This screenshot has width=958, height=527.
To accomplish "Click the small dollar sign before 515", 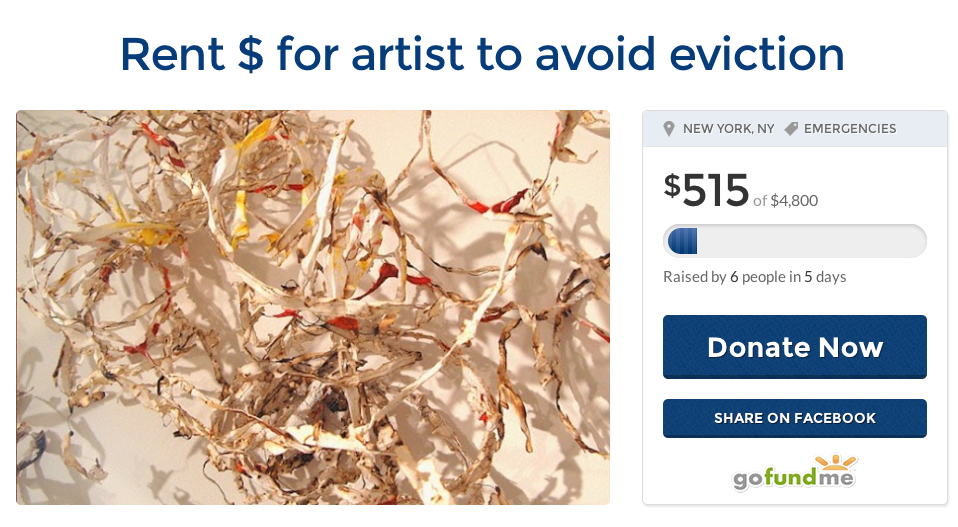I will click(x=672, y=184).
